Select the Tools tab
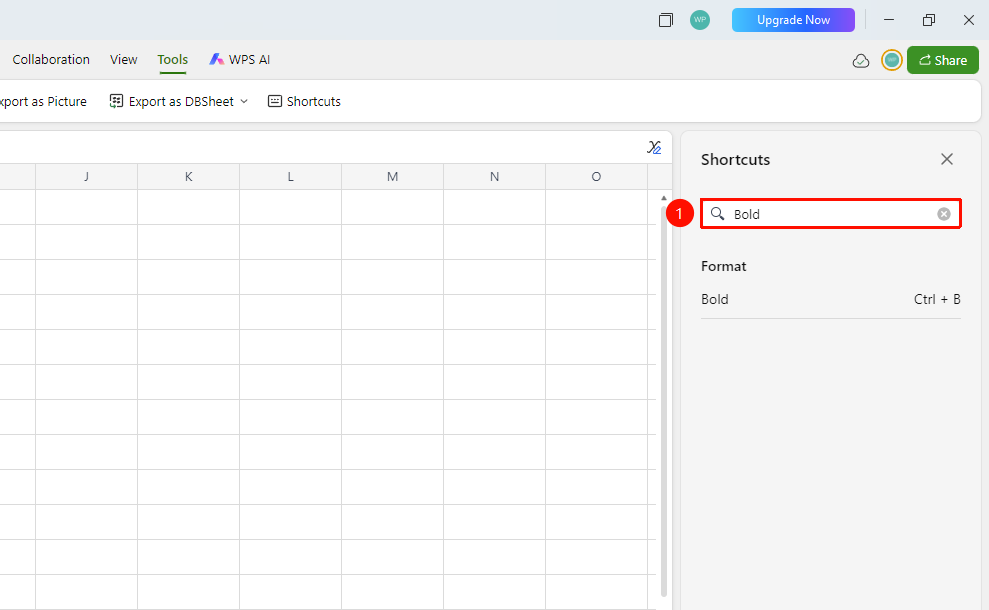 coord(173,59)
